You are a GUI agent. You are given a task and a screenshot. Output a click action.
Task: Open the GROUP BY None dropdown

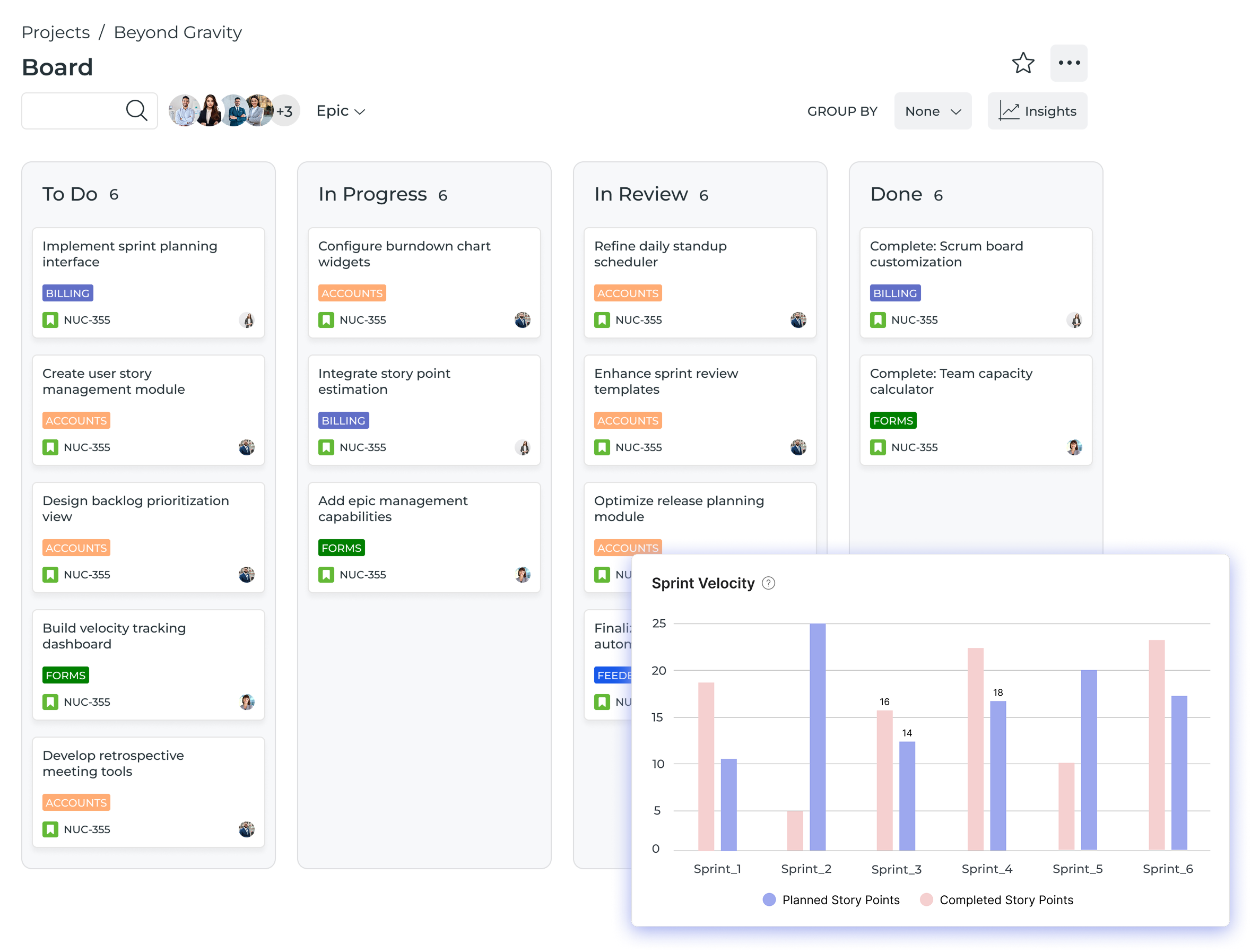(x=933, y=111)
